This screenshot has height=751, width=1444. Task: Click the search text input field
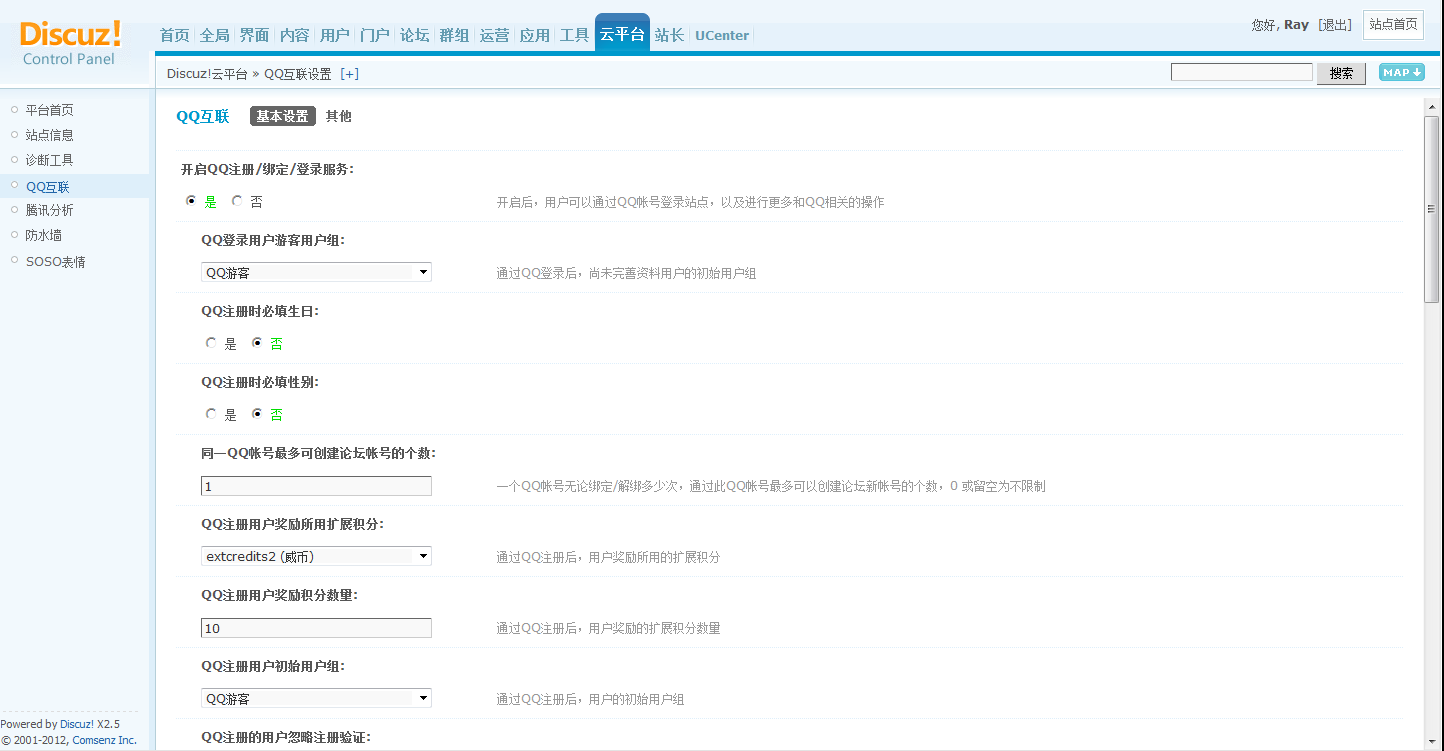[x=1241, y=73]
